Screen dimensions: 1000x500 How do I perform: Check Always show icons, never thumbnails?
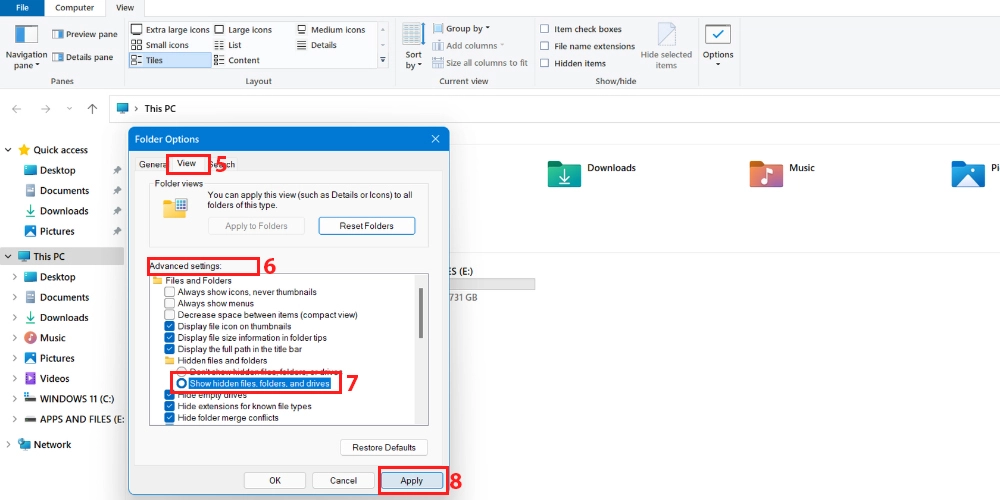170,292
